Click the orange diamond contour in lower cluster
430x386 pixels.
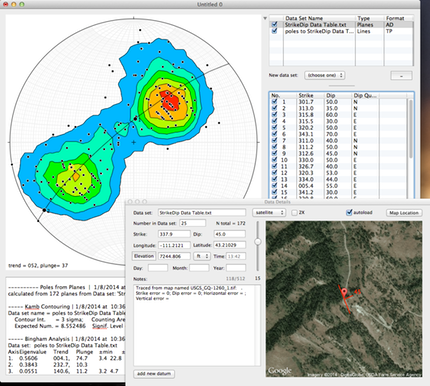[x=76, y=176]
